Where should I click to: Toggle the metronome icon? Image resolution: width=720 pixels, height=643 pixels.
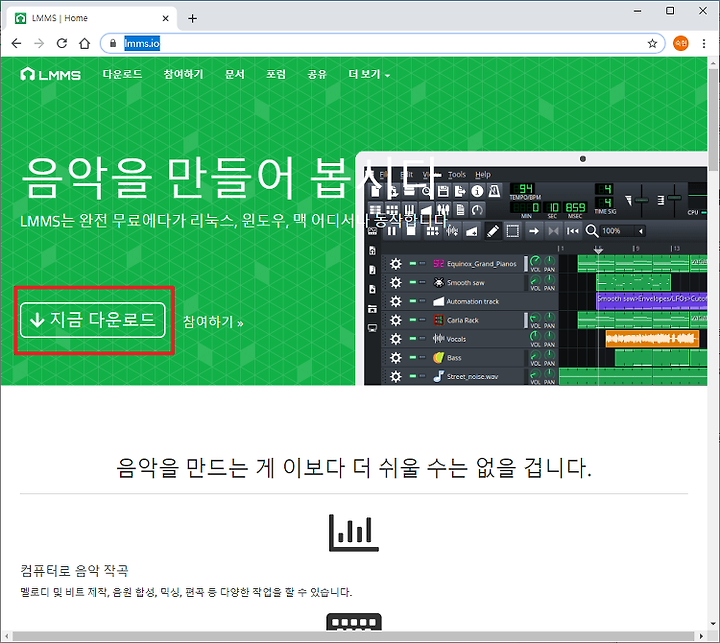coord(495,192)
